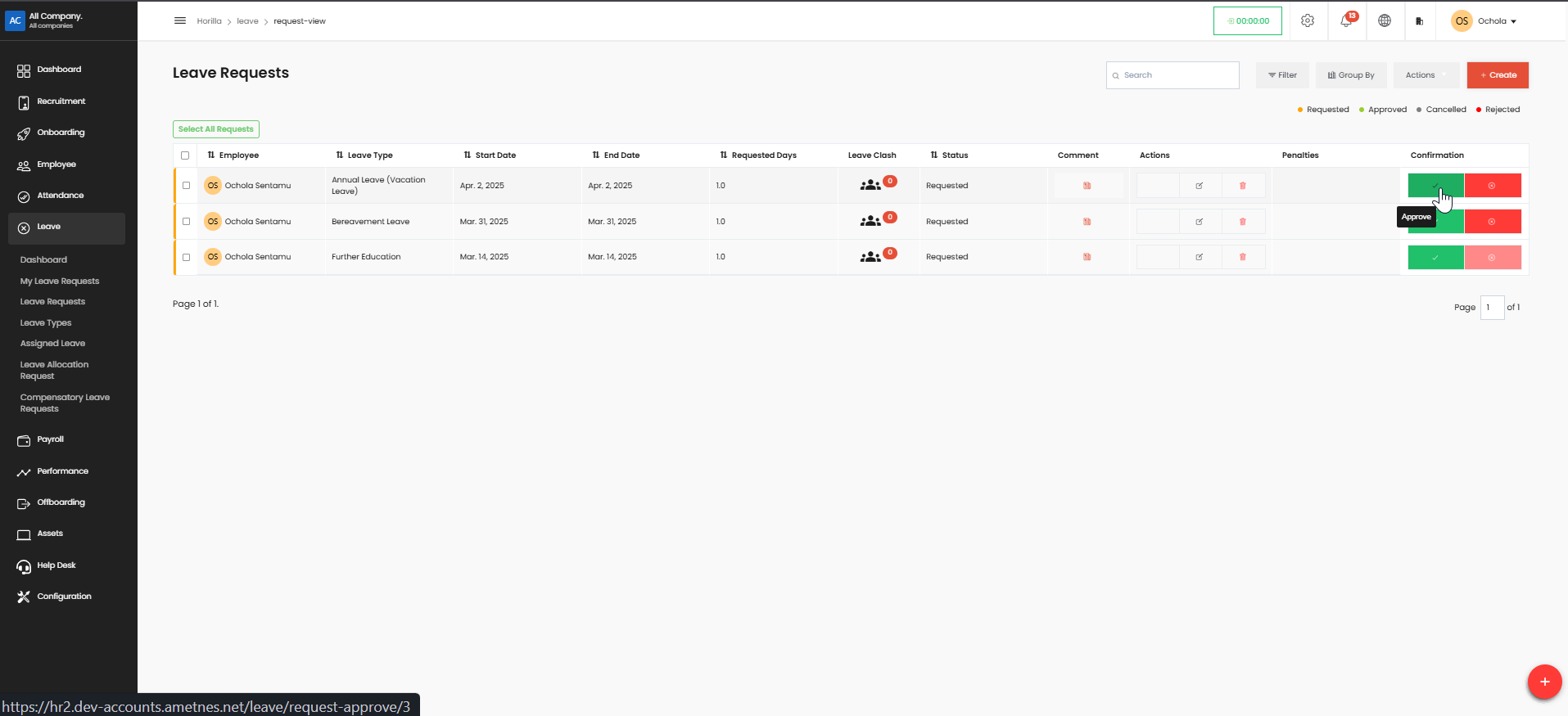Click the red Create button
The width and height of the screenshot is (1568, 716).
1498,75
